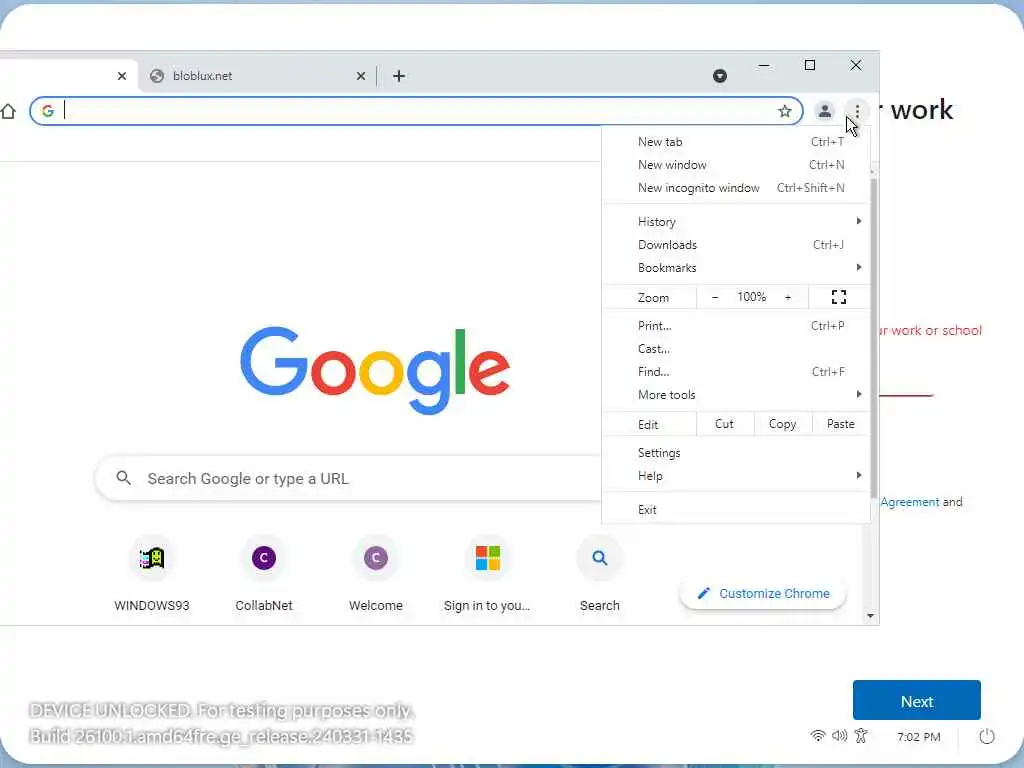The height and width of the screenshot is (768, 1024).
Task: Open the Chrome profile avatar icon
Action: 825,111
